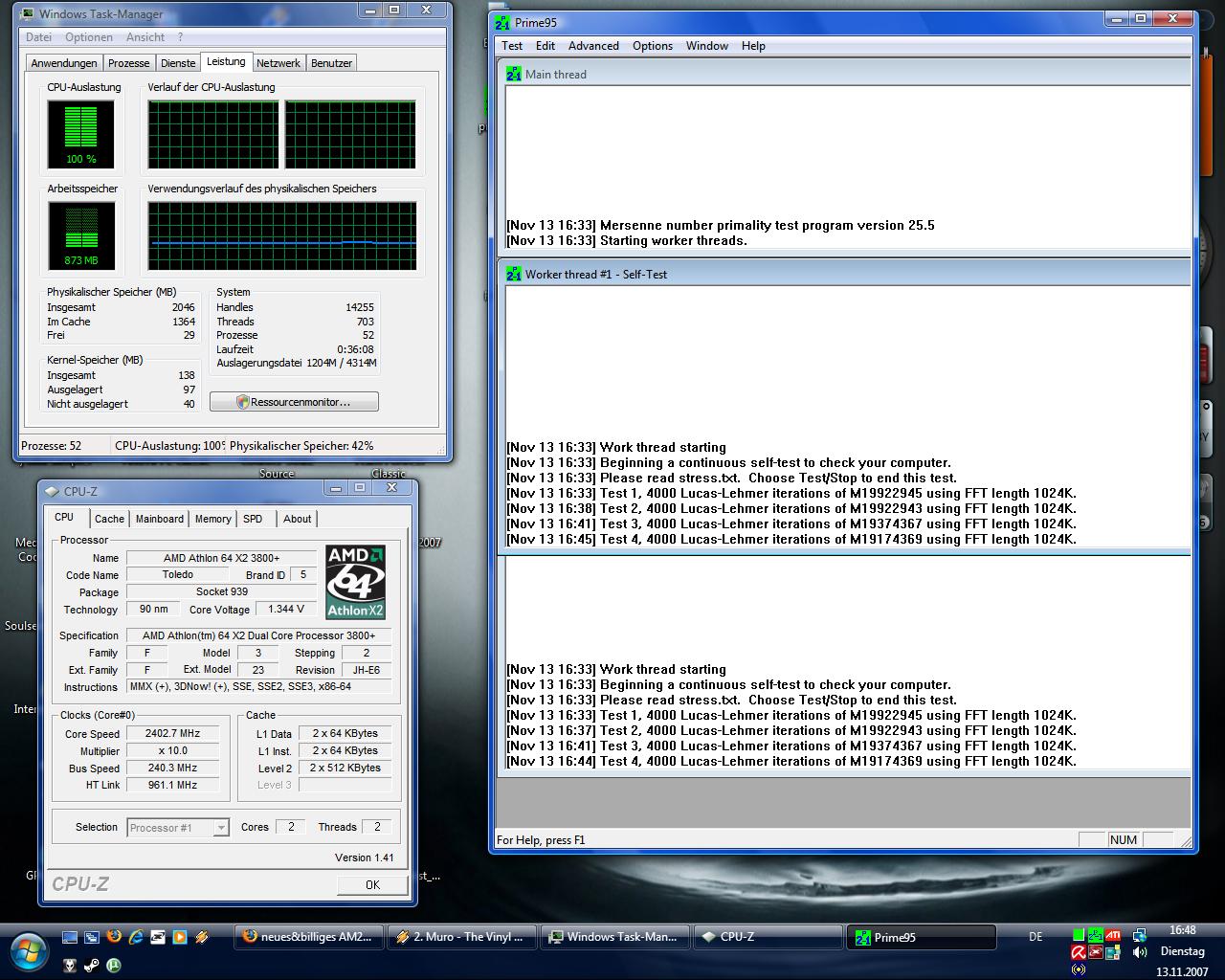This screenshot has width=1225, height=980.
Task: Launch Internet Explorer from quick launch
Action: [136, 937]
